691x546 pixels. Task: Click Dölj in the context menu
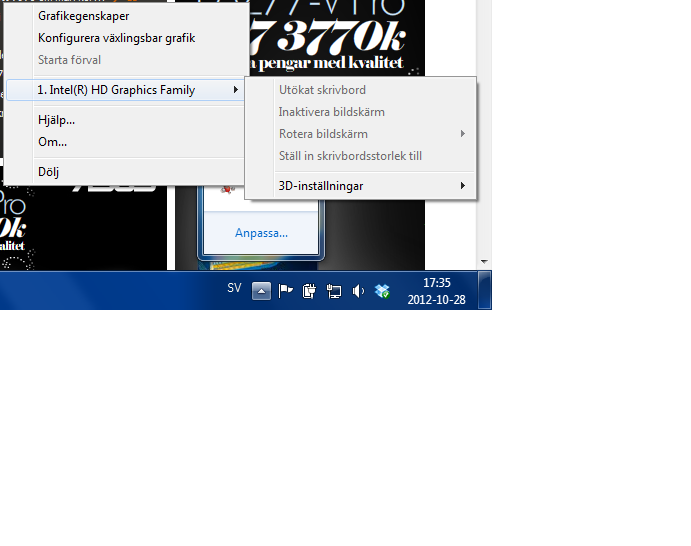49,172
